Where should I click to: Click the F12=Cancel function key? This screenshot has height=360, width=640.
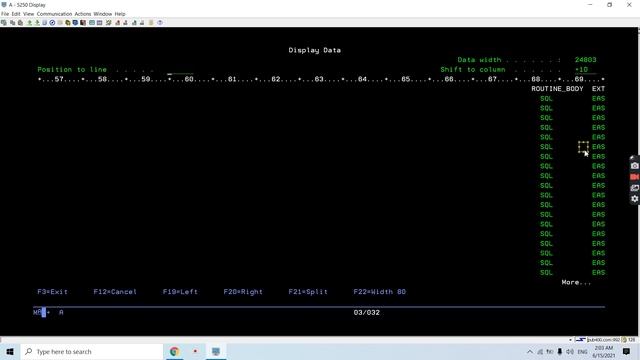(x=115, y=292)
